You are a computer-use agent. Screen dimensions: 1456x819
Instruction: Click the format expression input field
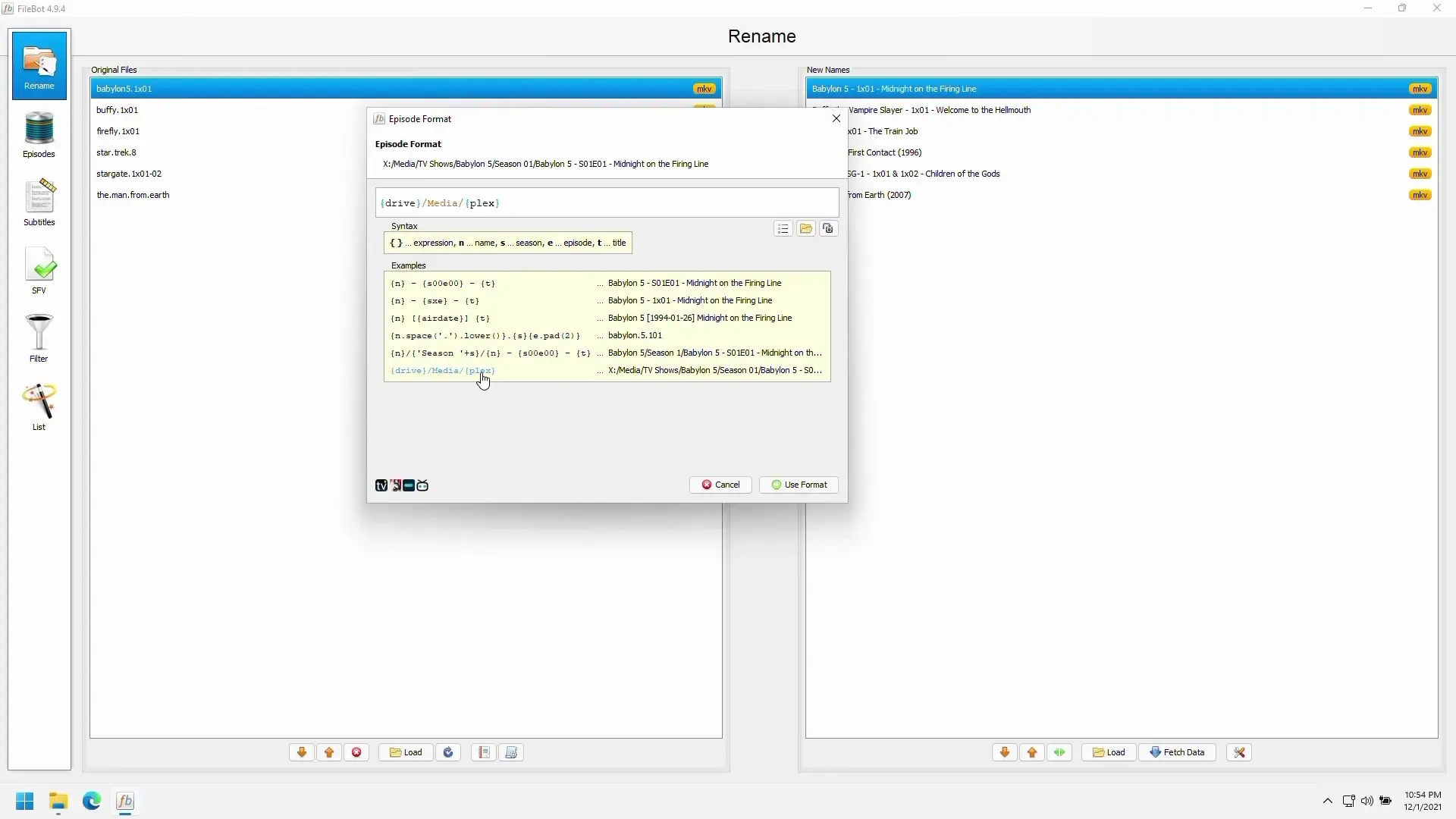(x=607, y=203)
